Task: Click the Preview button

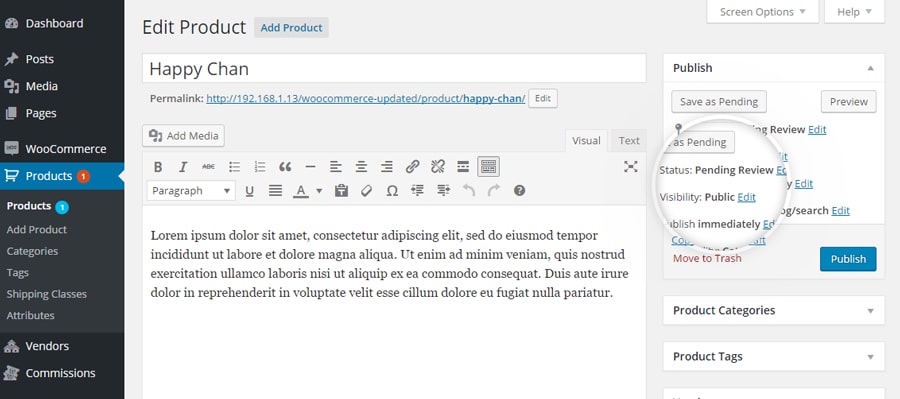Action: tap(848, 102)
